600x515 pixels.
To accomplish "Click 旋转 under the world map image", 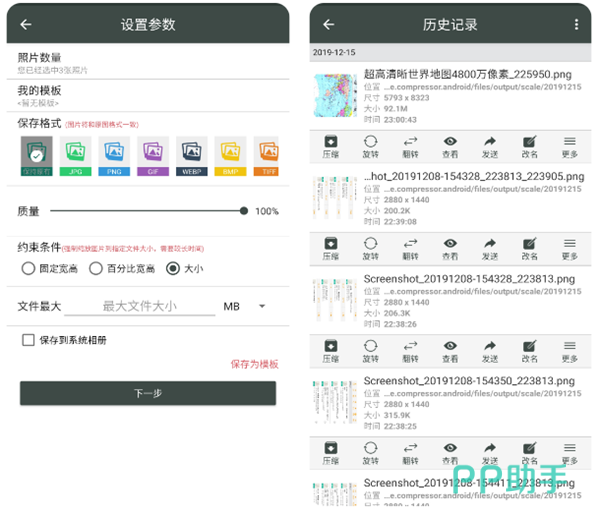I will point(370,147).
